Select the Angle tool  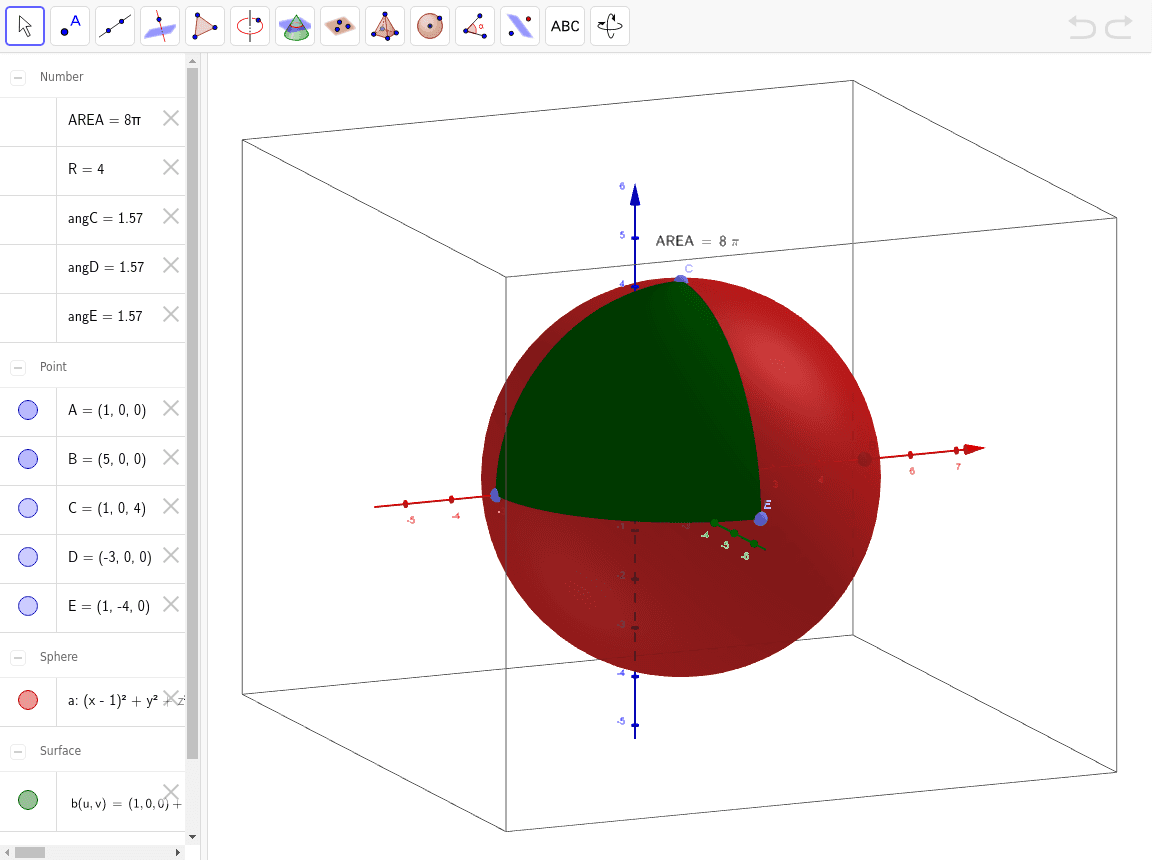[474, 26]
